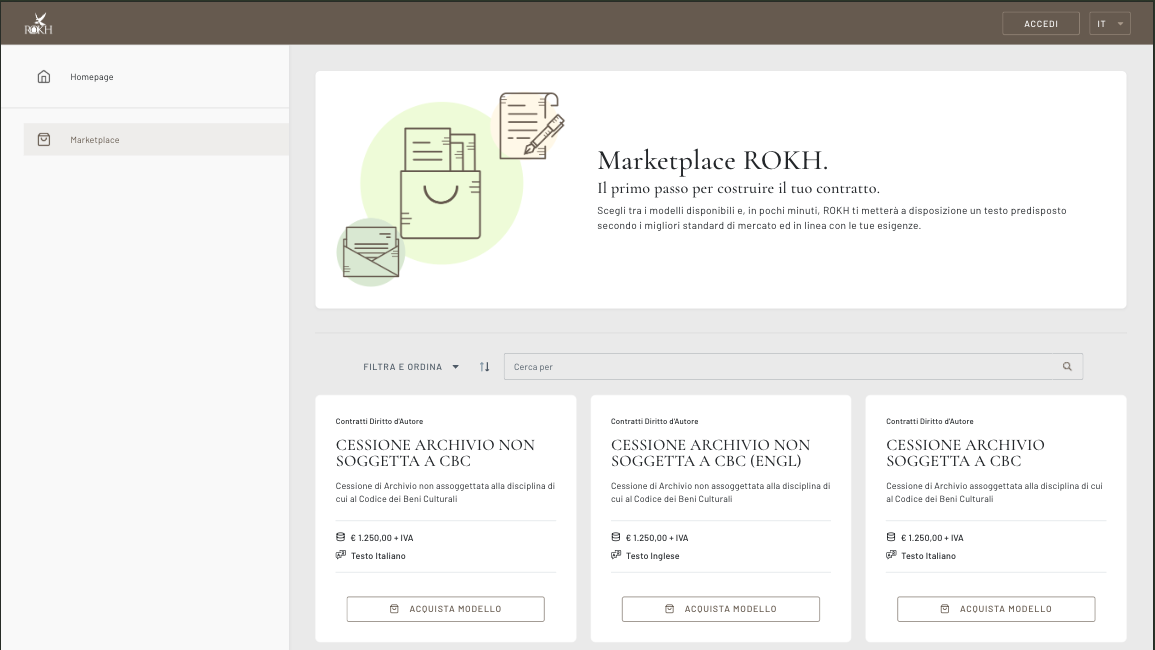Click the coin icon next to € 1.250,00 on first card
Screen dimensions: 1155x650
coord(339,537)
